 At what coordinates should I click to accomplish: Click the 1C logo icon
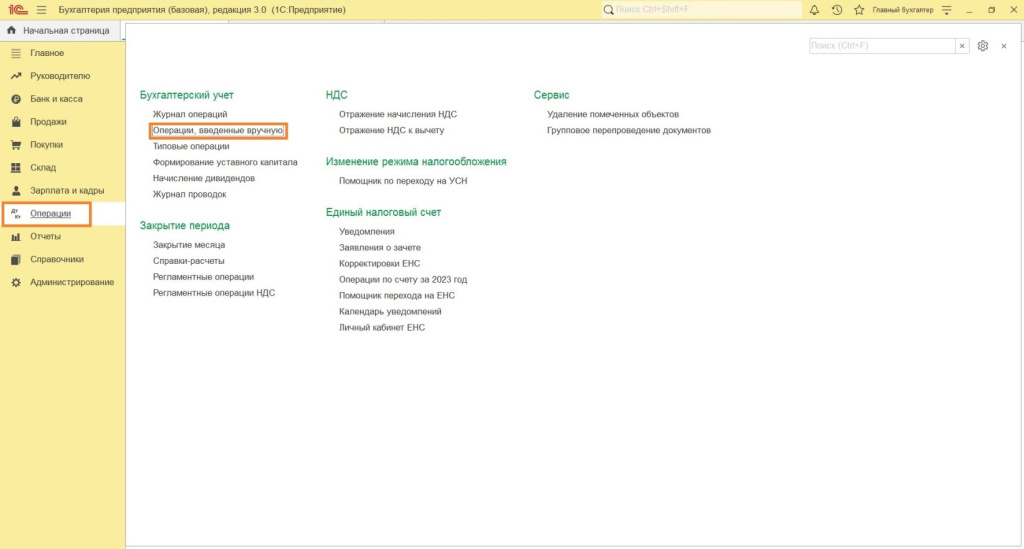16,10
